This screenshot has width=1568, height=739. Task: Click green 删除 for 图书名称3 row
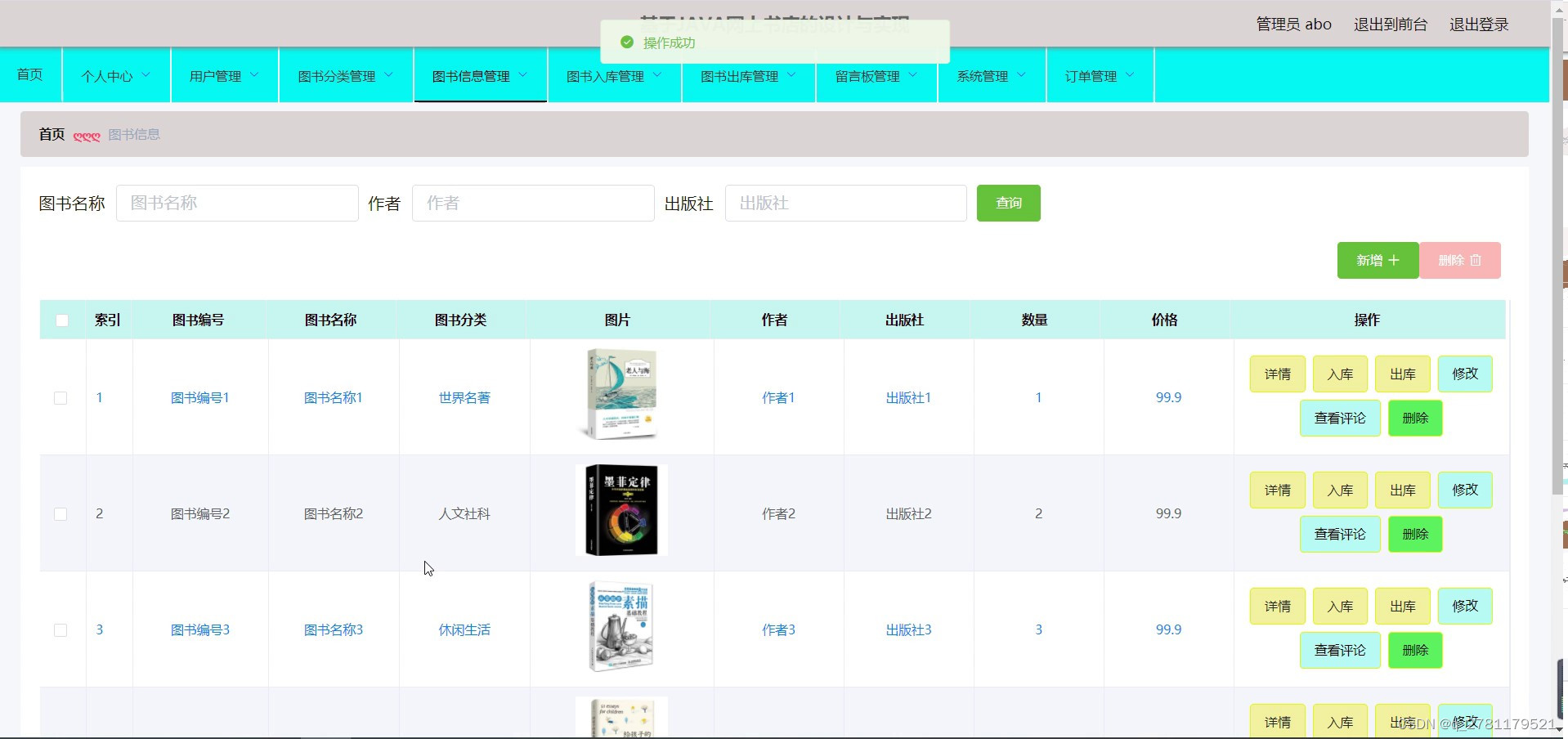(x=1415, y=650)
